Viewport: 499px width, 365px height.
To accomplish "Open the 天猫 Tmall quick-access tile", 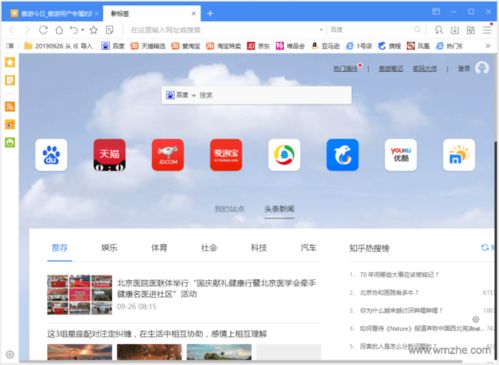I will click(110, 155).
